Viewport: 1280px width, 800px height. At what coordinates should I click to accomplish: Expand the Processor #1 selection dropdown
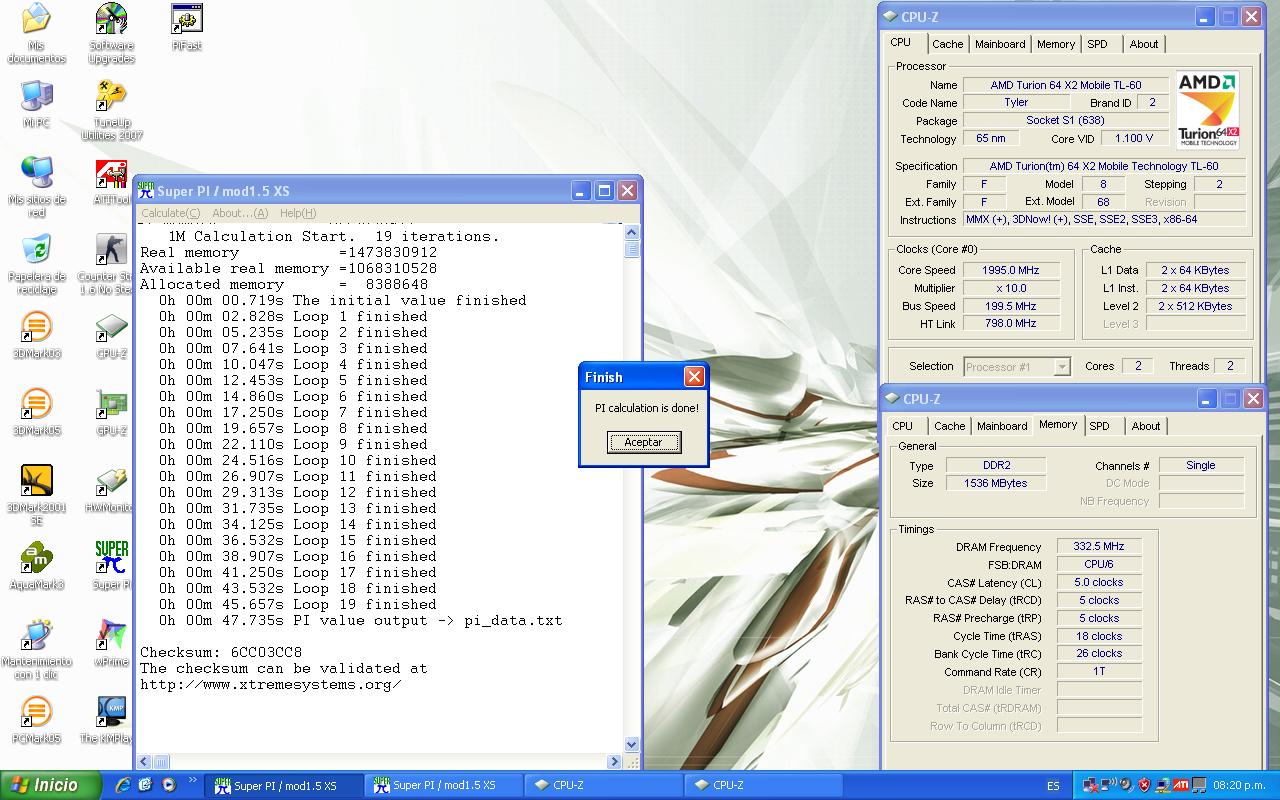[1062, 367]
